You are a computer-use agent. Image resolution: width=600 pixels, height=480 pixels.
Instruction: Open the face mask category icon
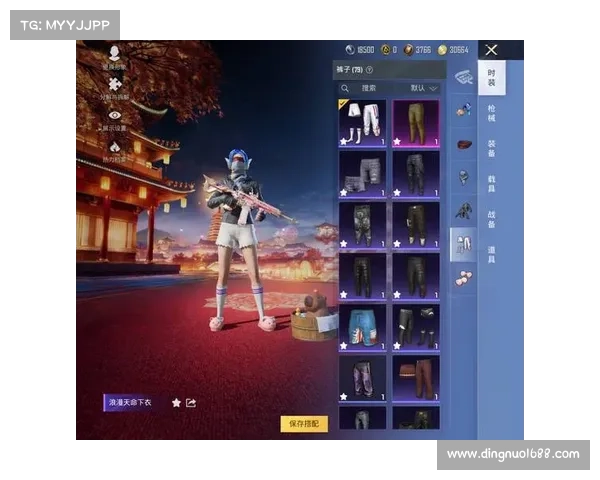464,178
